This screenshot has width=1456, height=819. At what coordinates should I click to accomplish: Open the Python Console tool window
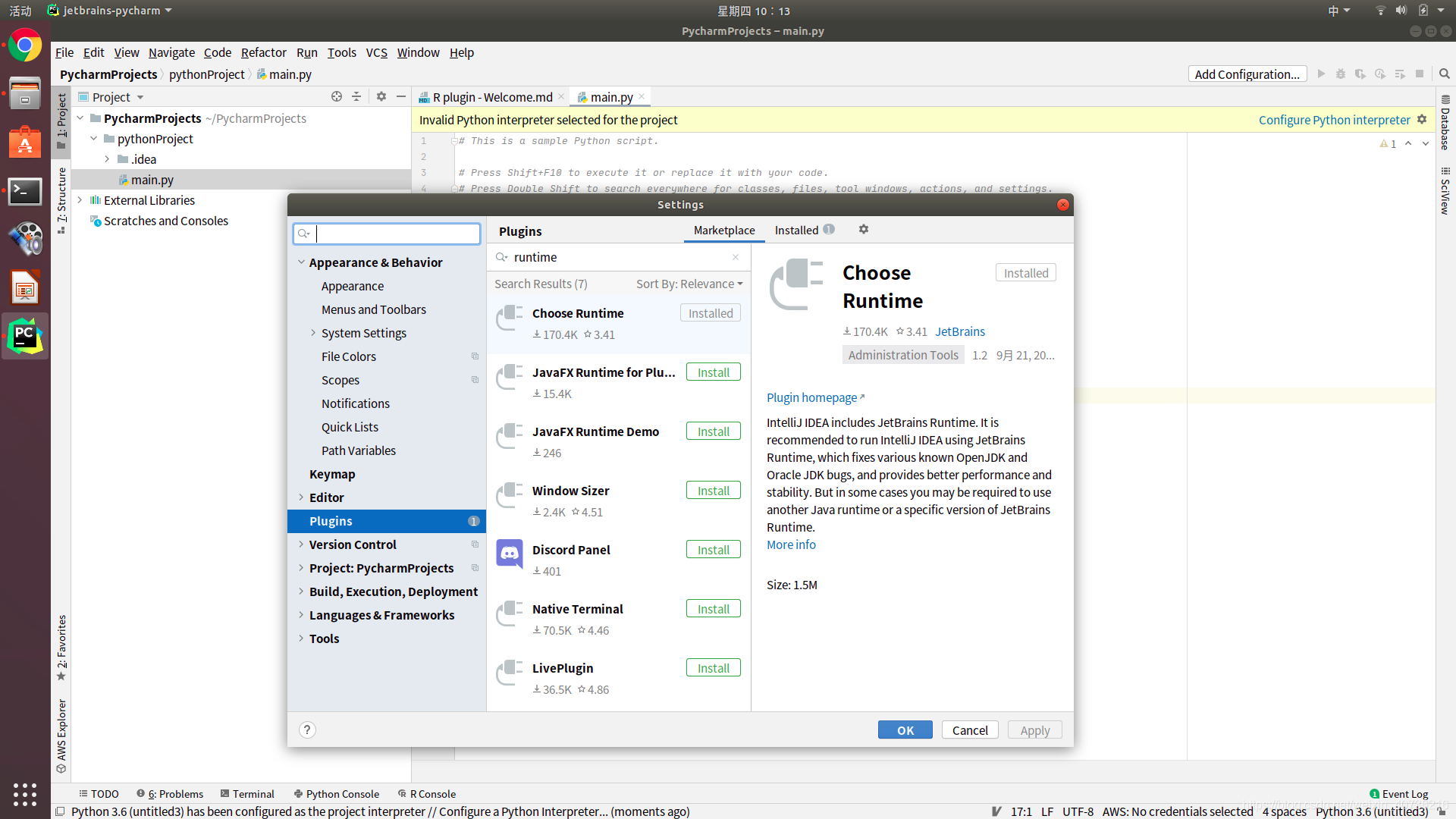click(337, 794)
